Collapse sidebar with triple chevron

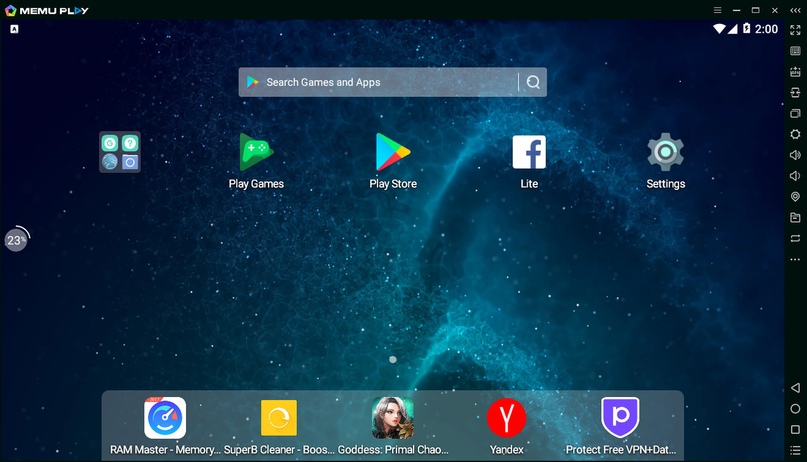click(795, 10)
